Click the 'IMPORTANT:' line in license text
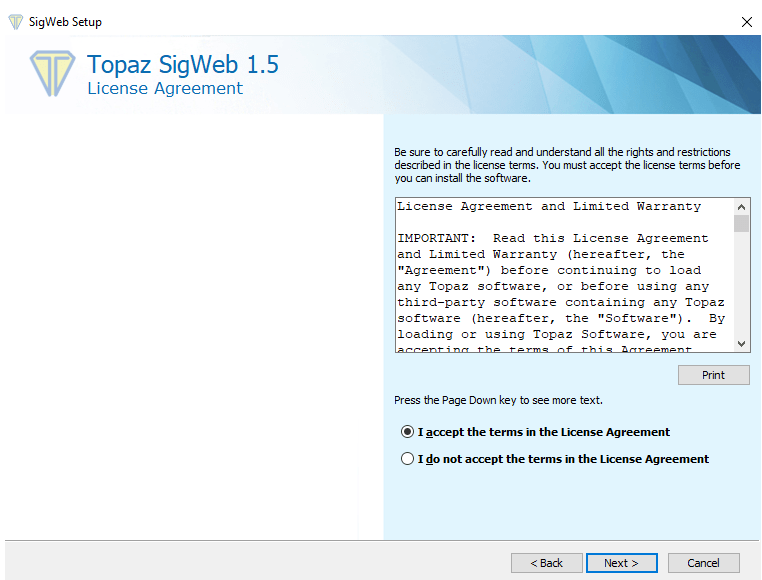 click(x=553, y=238)
